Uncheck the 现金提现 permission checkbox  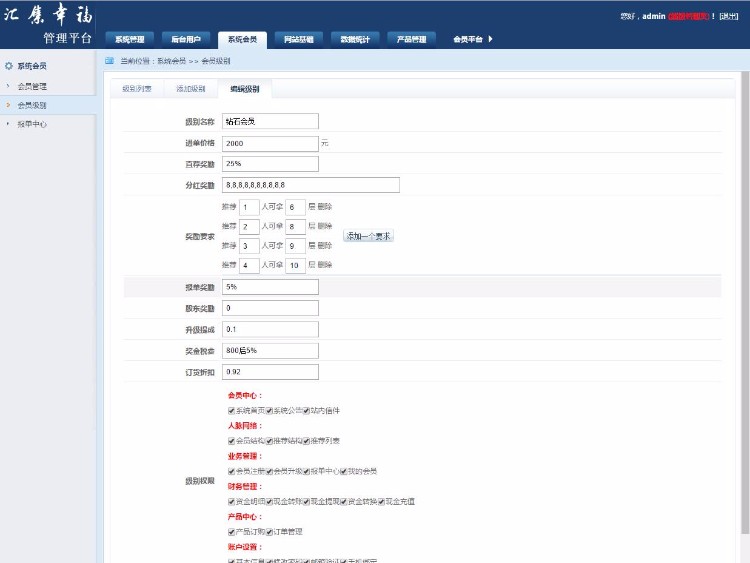[x=307, y=502]
